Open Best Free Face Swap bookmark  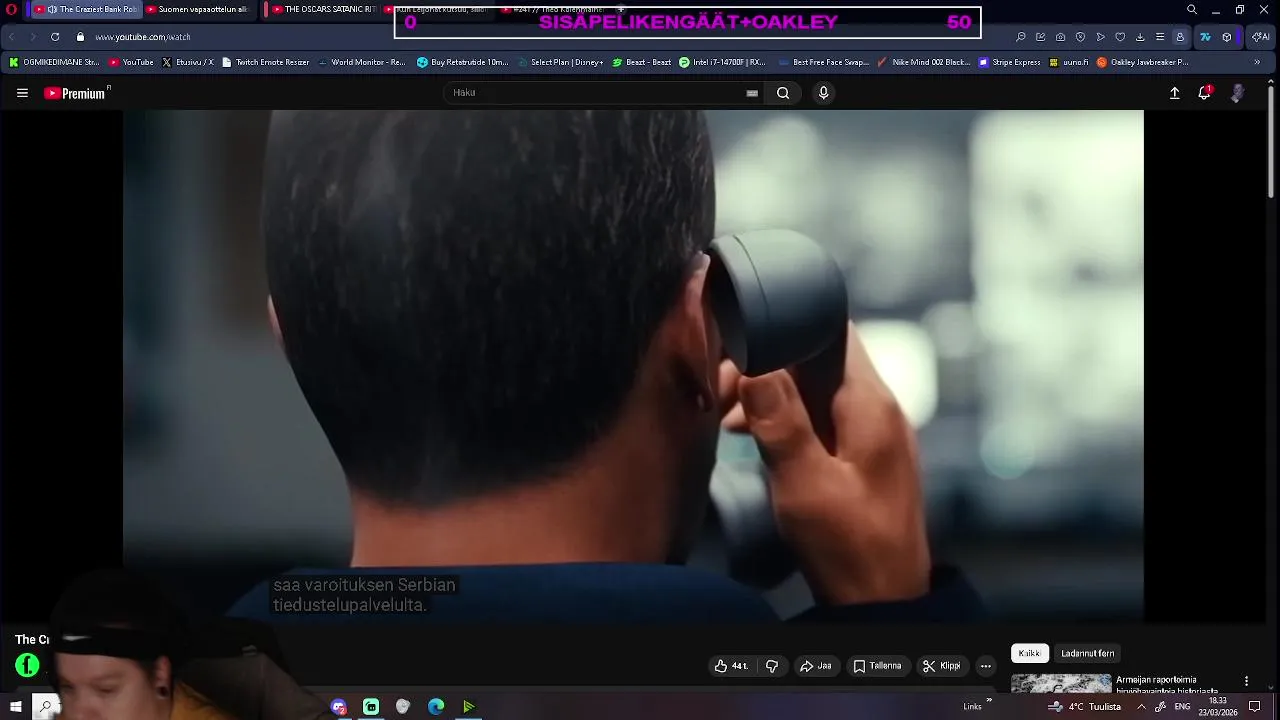(823, 62)
